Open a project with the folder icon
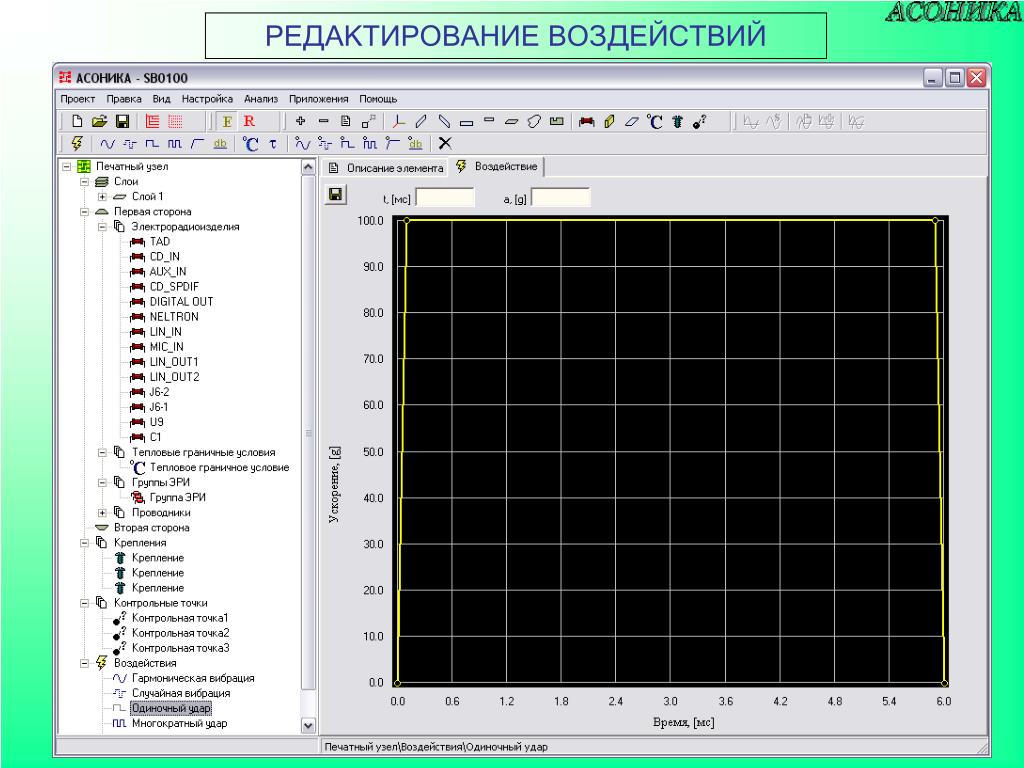Viewport: 1024px width, 768px height. (x=99, y=121)
